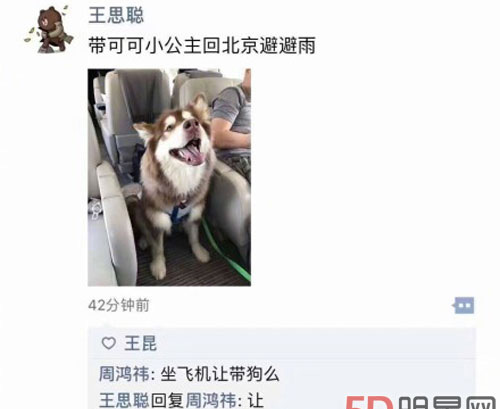Tap the reply text 让
The image size is (500, 409).
[256, 400]
